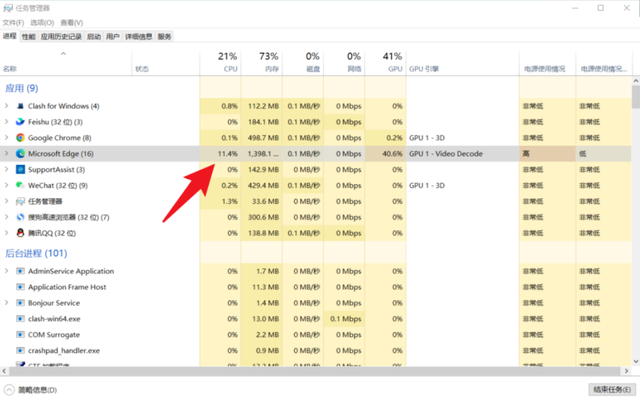Expand the WeChat process group
Viewport: 640px width, 401px height.
point(6,185)
